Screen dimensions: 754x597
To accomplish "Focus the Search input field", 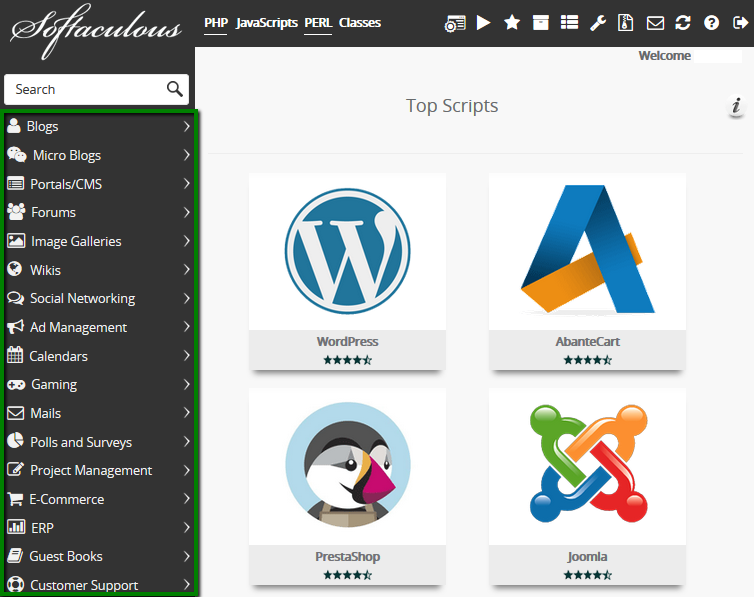I will (96, 89).
